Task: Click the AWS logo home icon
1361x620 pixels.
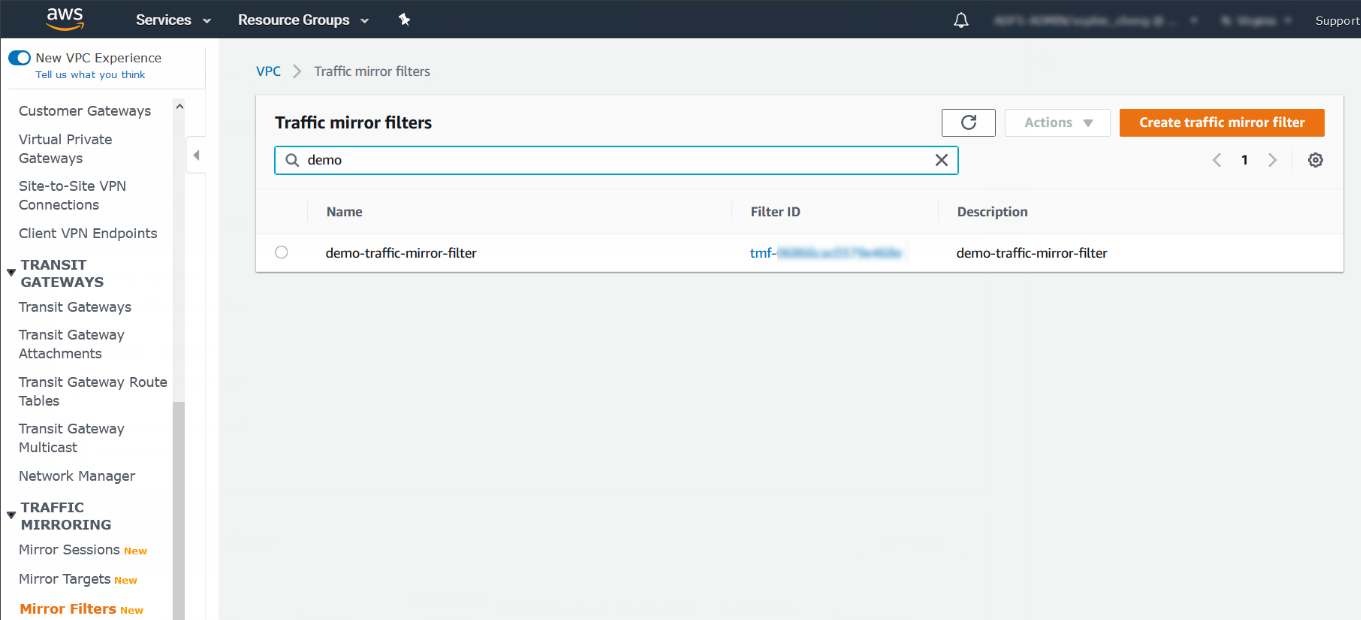Action: point(63,19)
